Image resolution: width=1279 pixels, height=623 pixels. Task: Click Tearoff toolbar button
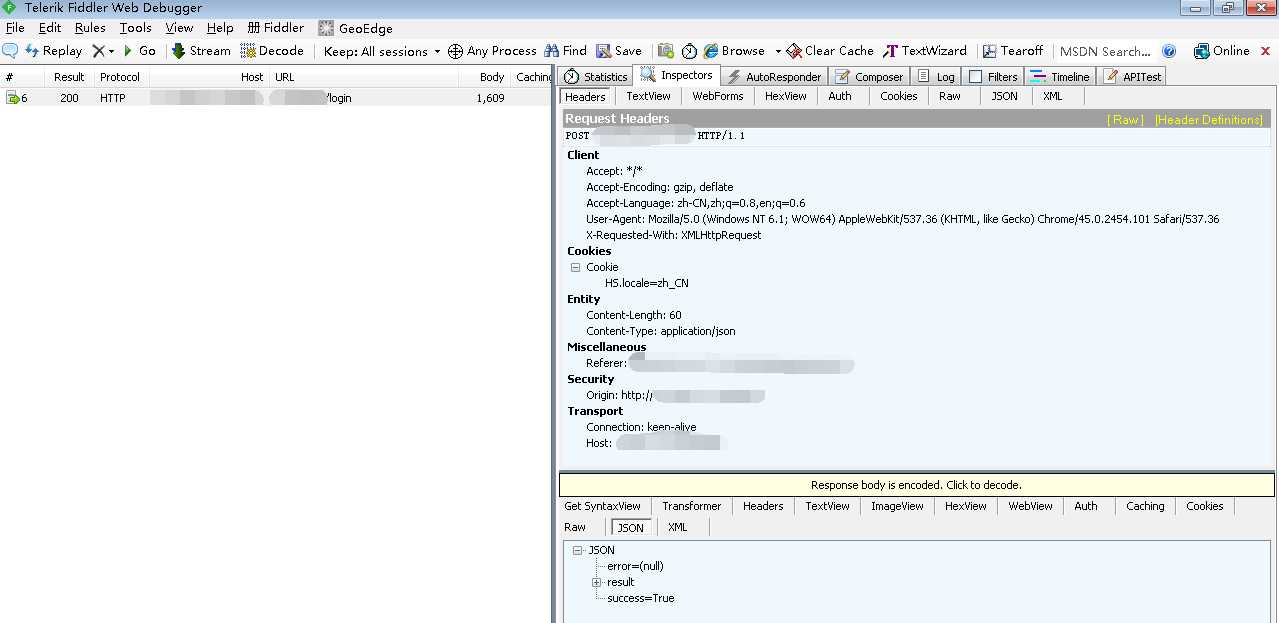[1013, 51]
